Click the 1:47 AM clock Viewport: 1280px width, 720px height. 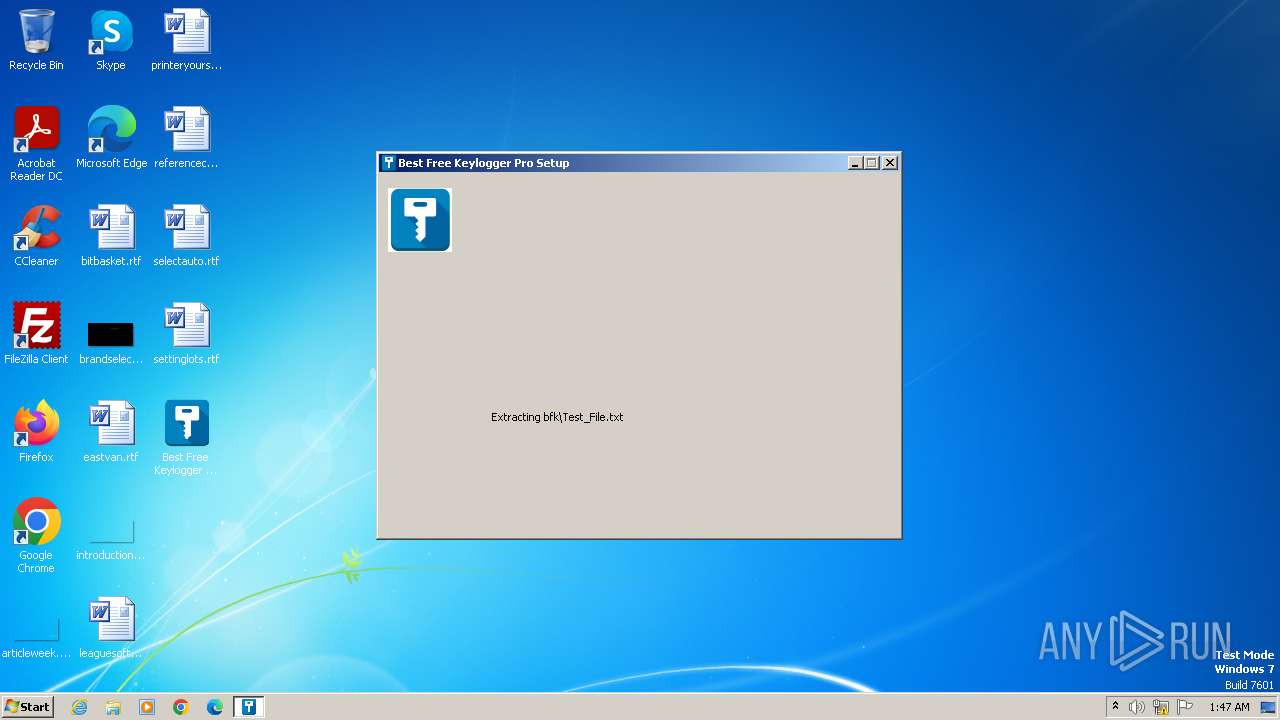pyautogui.click(x=1229, y=707)
